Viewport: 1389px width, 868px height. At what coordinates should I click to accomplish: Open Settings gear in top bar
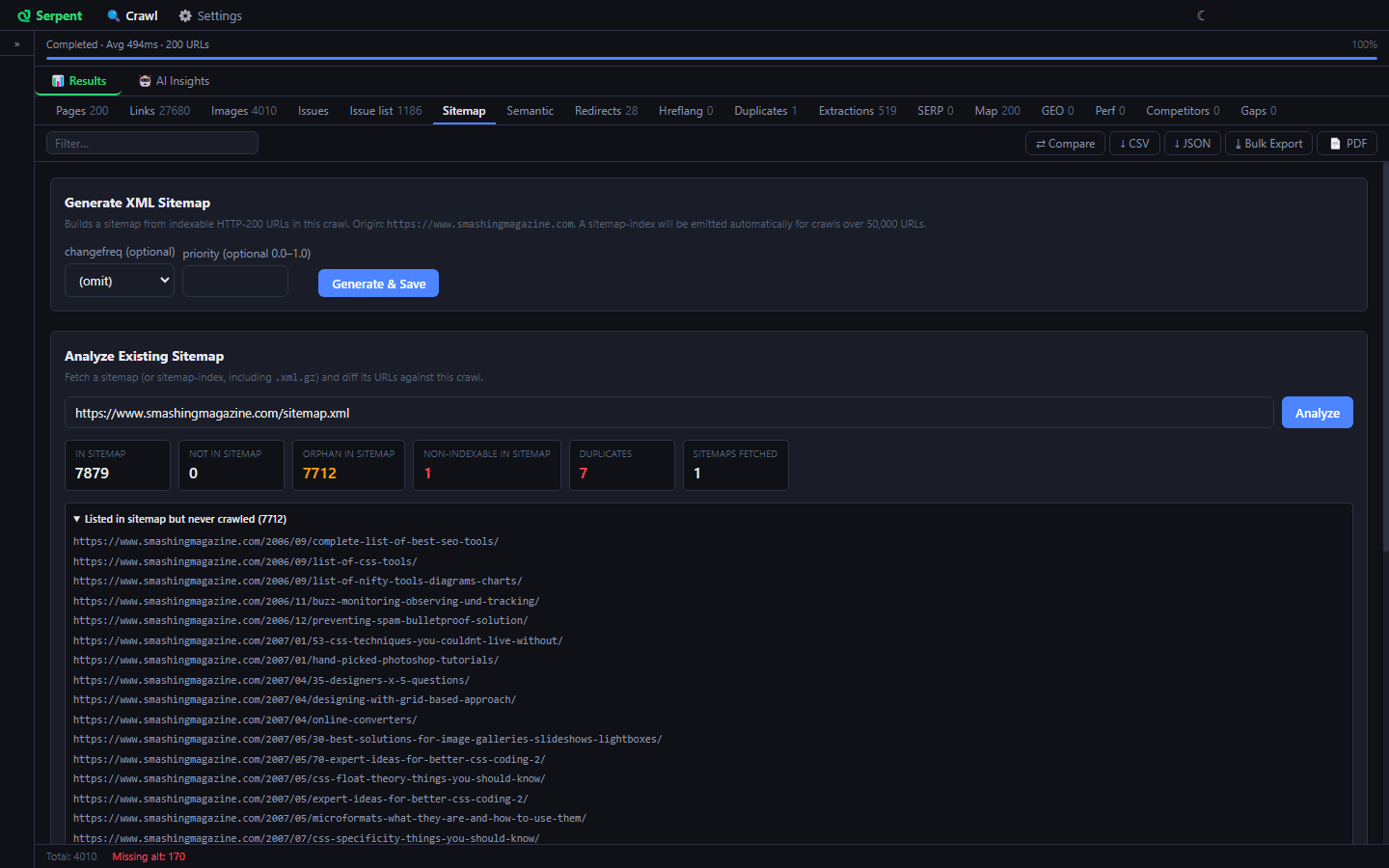pyautogui.click(x=210, y=15)
